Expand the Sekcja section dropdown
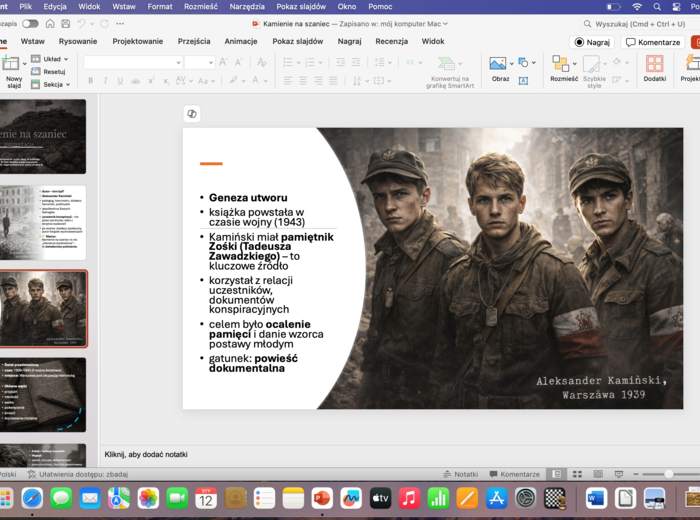700x520 pixels. [x=55, y=85]
